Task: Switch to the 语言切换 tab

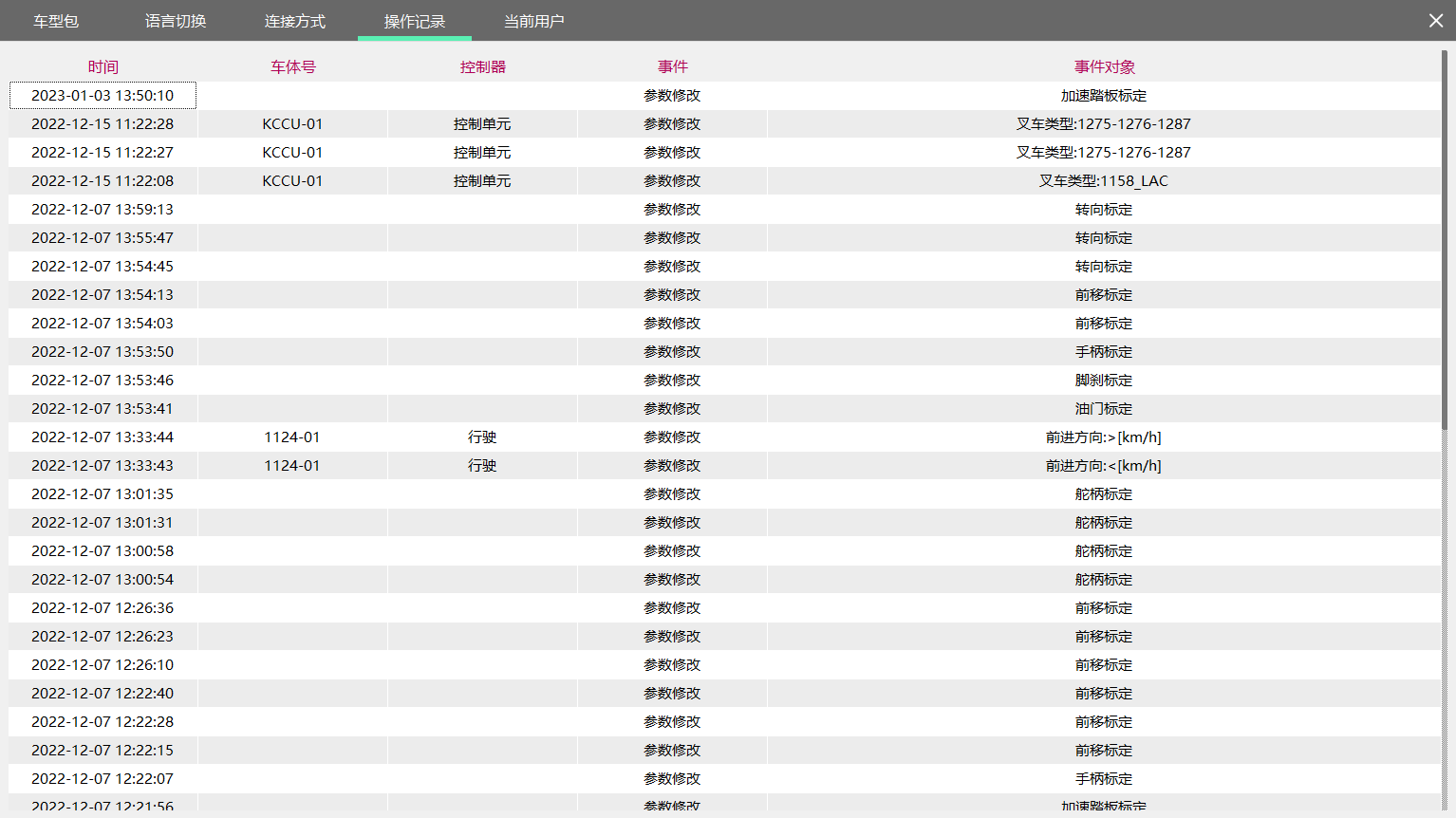Action: pyautogui.click(x=176, y=21)
